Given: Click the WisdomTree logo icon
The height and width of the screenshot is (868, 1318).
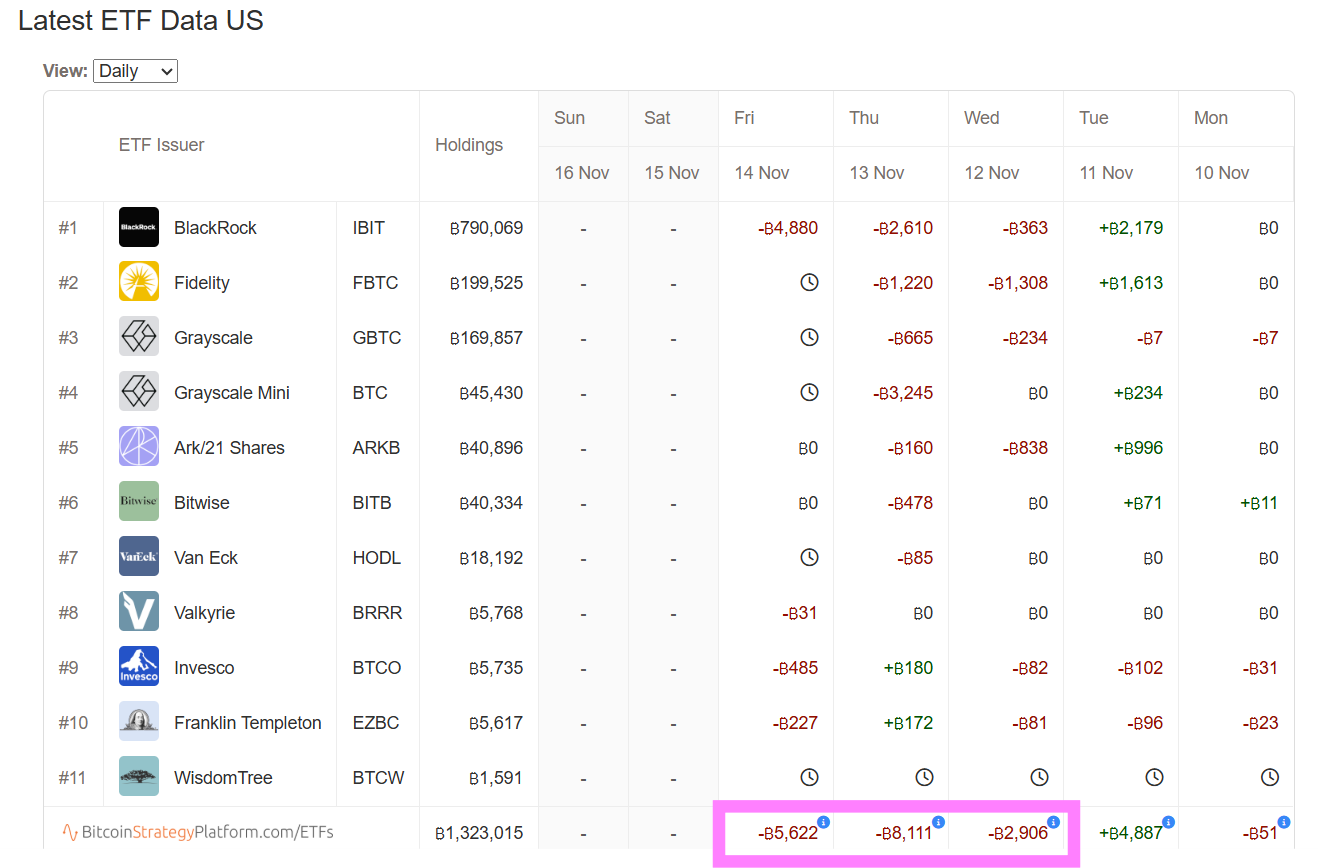Looking at the screenshot, I should pyautogui.click(x=139, y=777).
